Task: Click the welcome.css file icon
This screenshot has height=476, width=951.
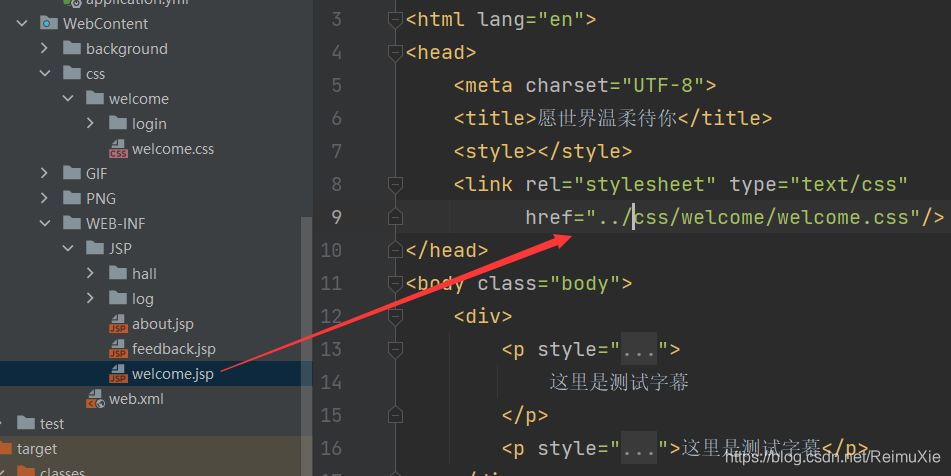Action: coord(118,149)
